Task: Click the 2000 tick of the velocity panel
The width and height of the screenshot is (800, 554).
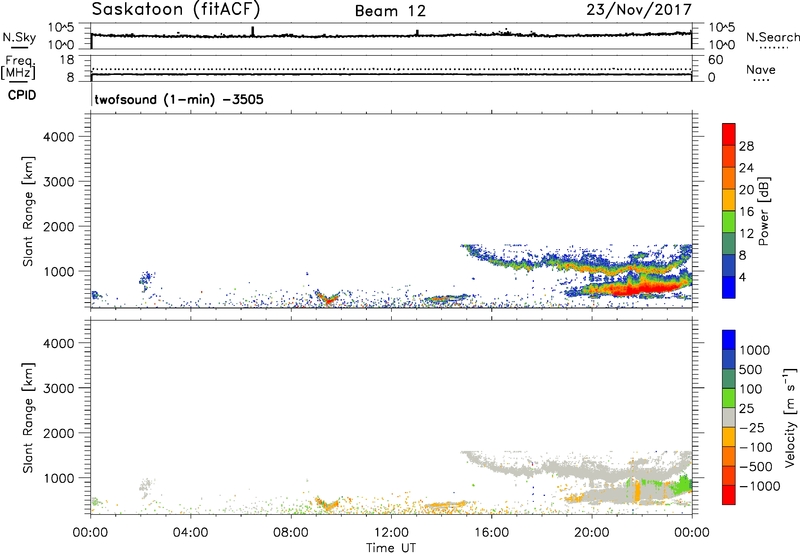Action: pos(59,433)
